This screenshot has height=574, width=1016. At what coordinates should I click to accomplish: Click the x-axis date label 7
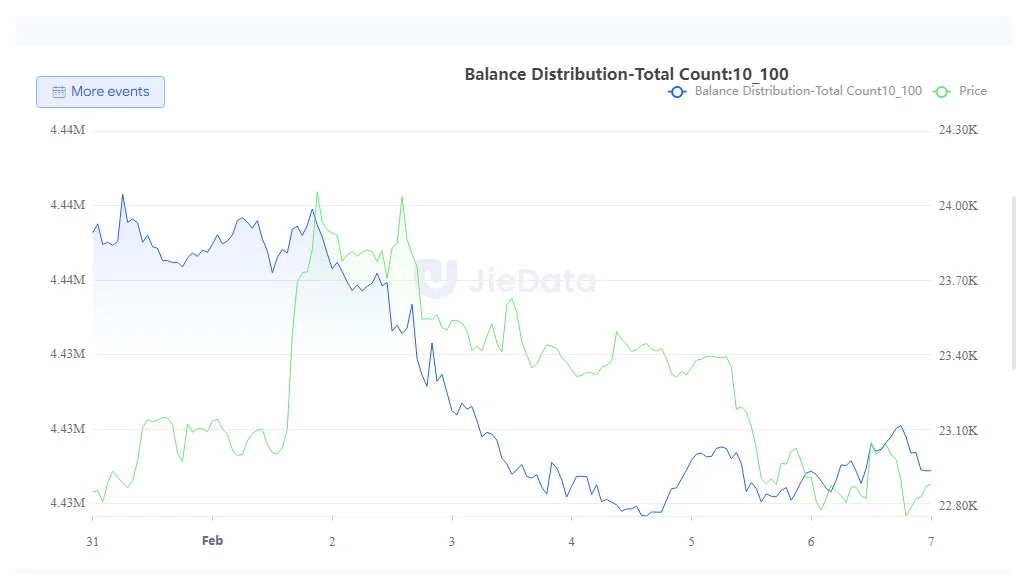[931, 542]
